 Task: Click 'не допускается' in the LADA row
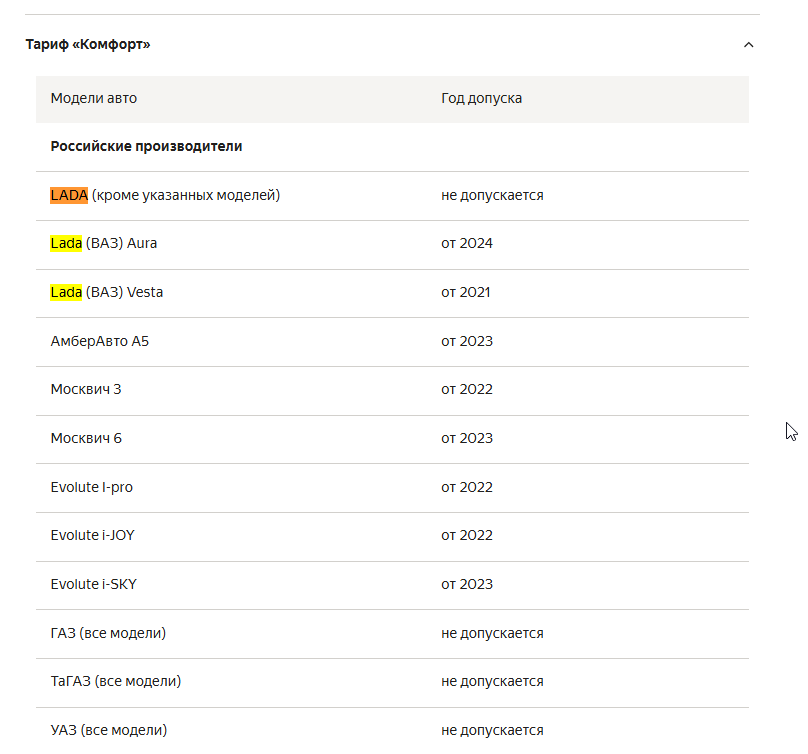pyautogui.click(x=492, y=195)
